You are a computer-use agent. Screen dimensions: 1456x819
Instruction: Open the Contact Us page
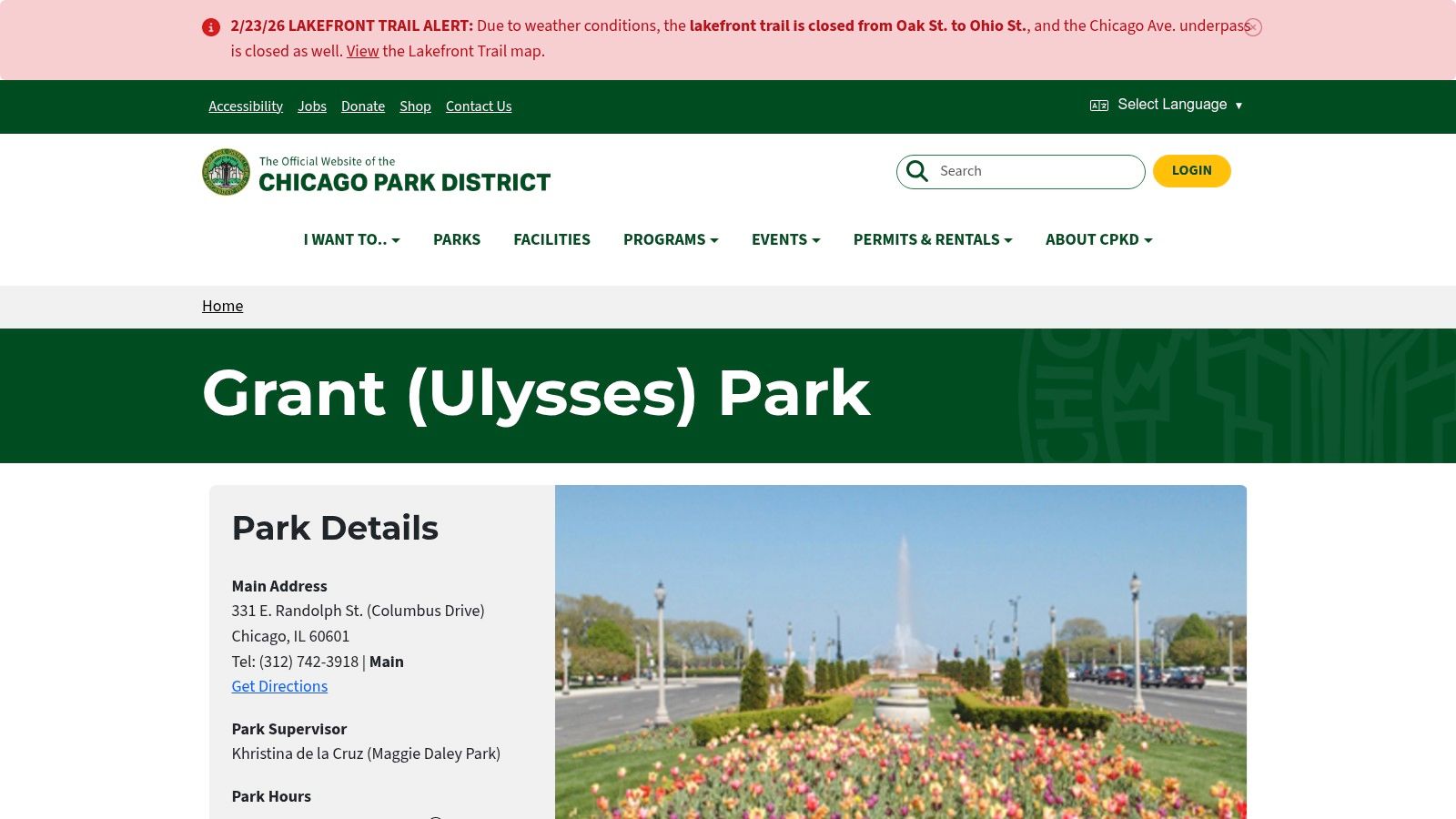click(x=479, y=106)
